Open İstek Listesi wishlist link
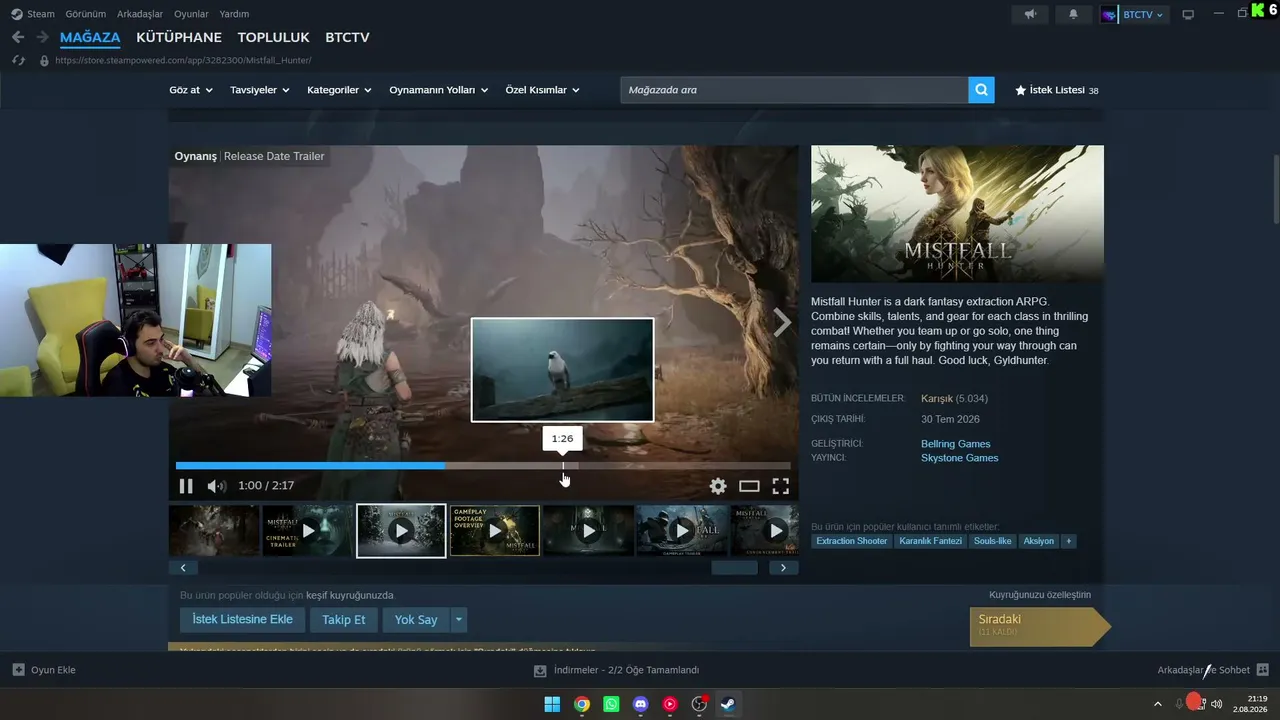 (1057, 90)
